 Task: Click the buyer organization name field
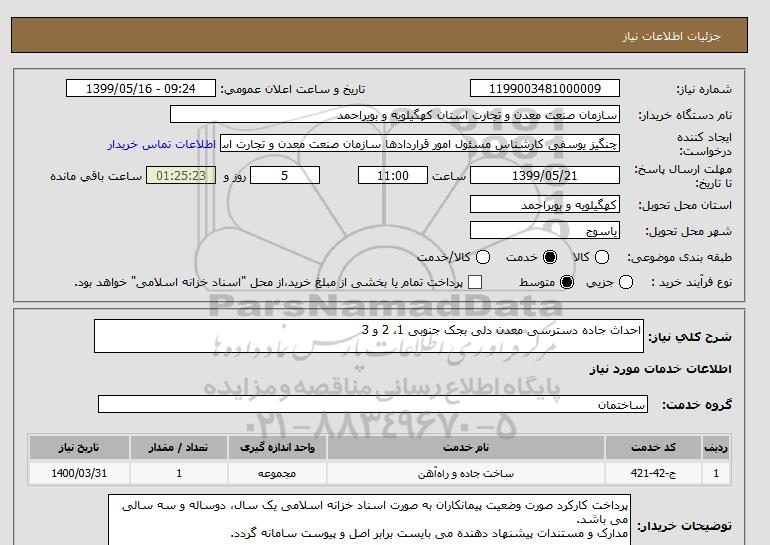(395, 115)
